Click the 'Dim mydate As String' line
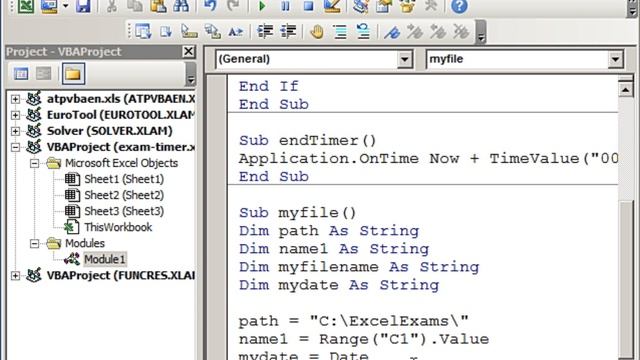 coord(339,285)
